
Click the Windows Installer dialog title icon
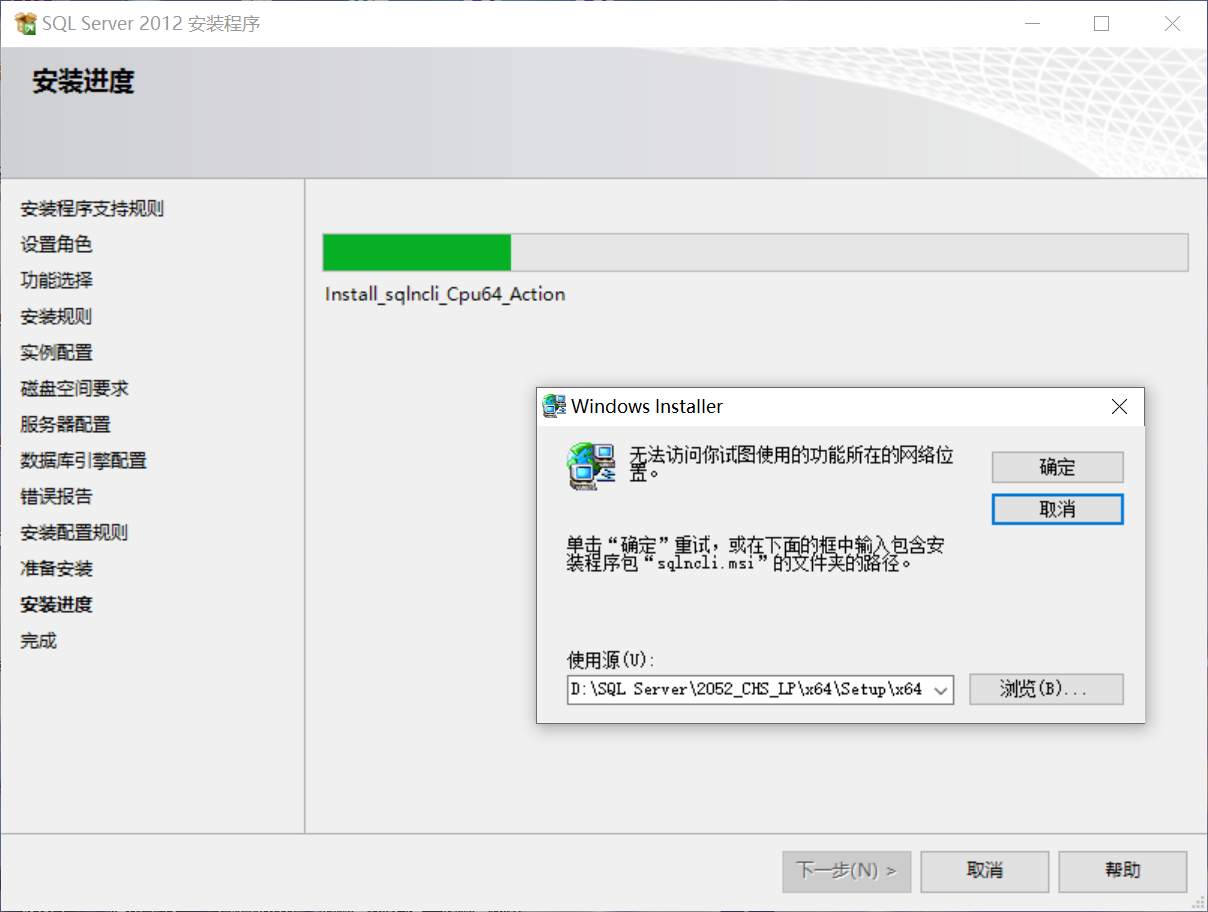pos(554,407)
